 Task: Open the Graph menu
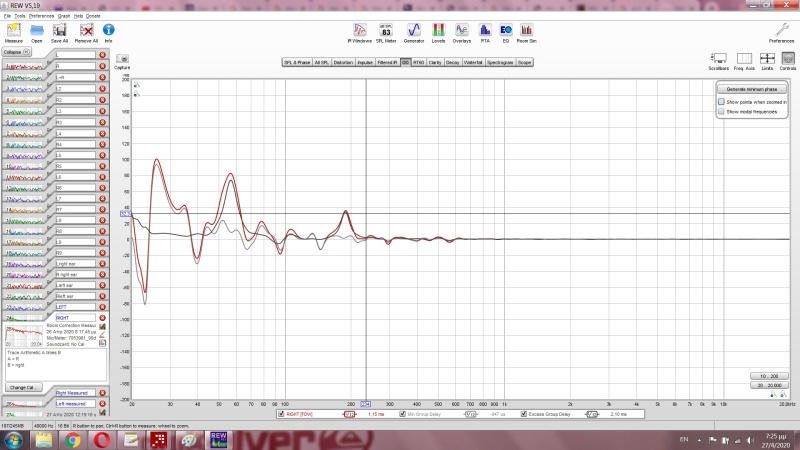pyautogui.click(x=66, y=17)
